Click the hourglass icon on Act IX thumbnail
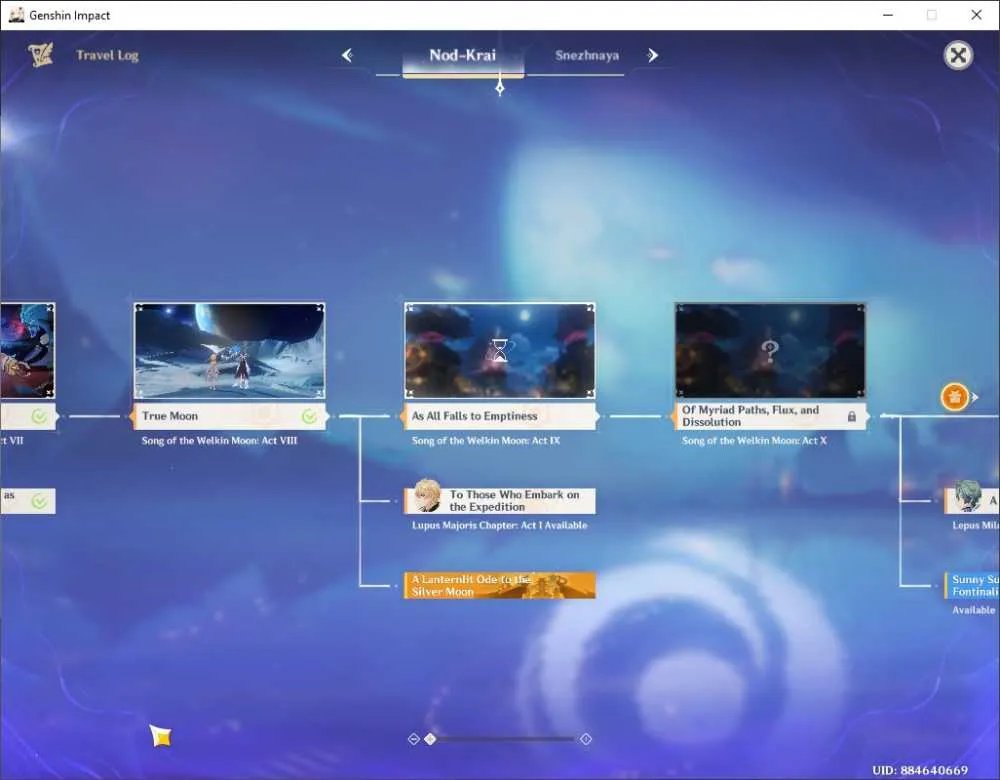The width and height of the screenshot is (1000, 780). 499,351
